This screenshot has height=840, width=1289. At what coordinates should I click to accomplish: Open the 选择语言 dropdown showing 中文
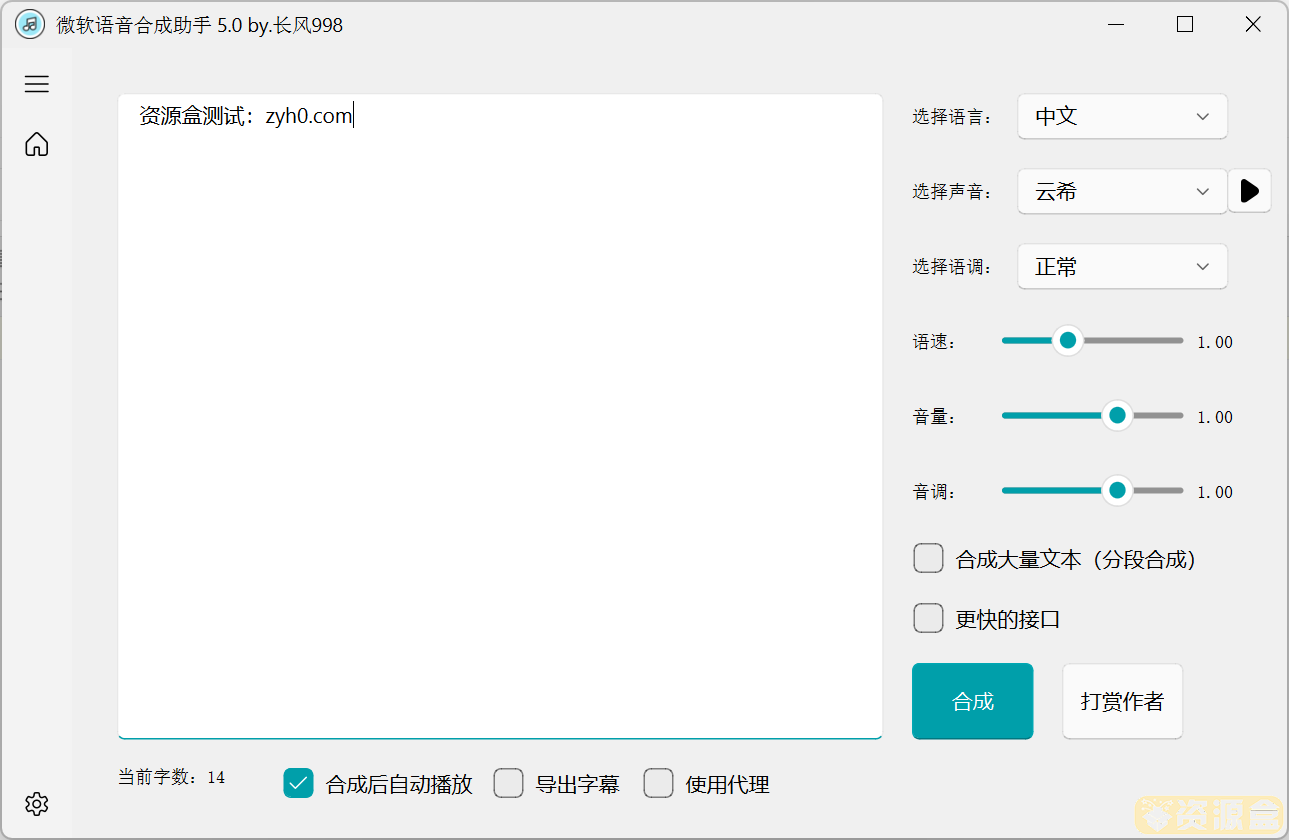coord(1122,116)
